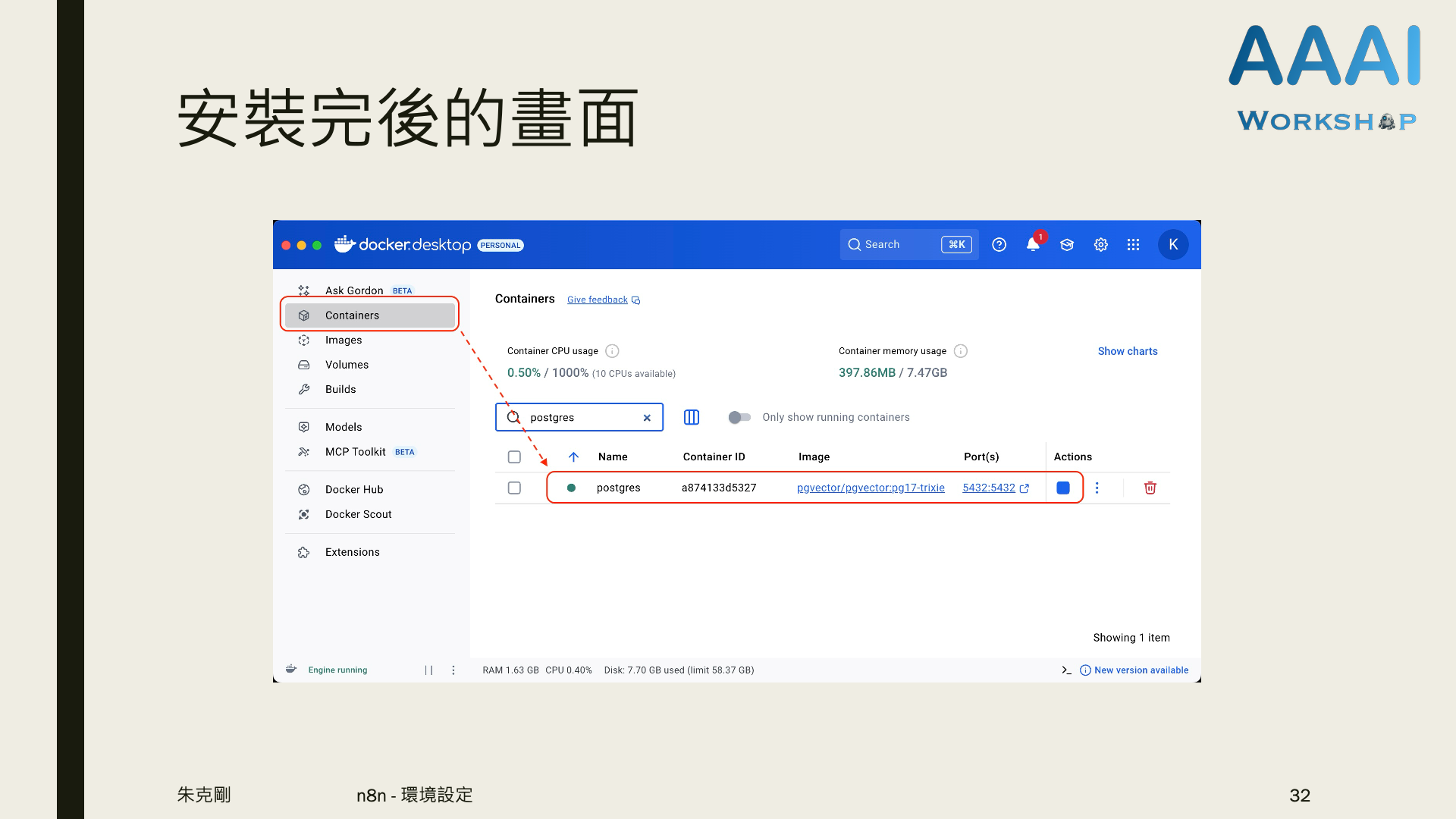Open the apps grid icon

click(x=1133, y=244)
